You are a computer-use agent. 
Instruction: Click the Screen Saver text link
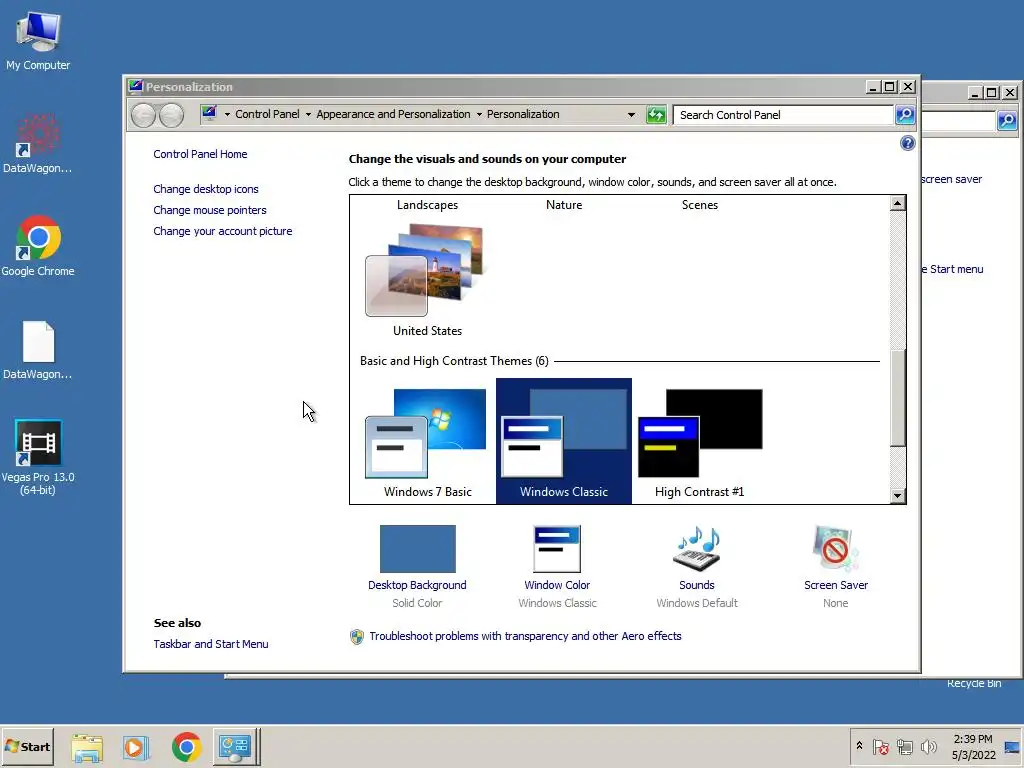[x=836, y=585]
